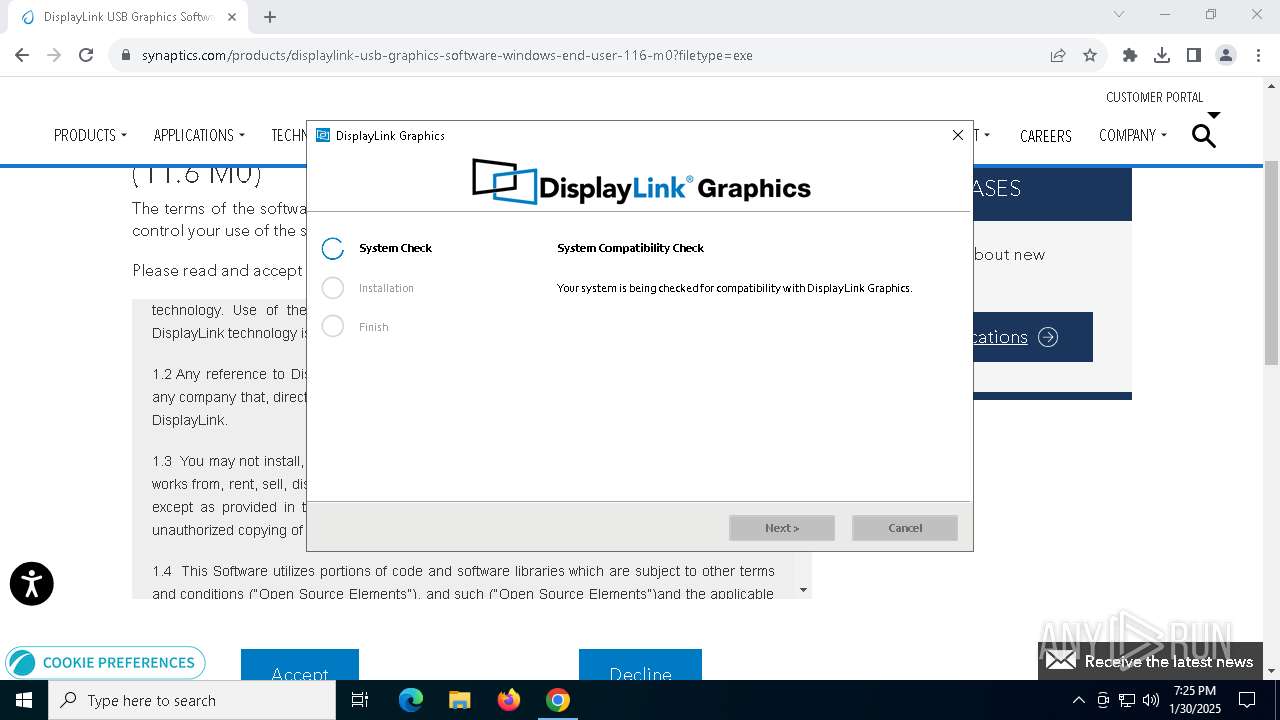Image resolution: width=1280 pixels, height=720 pixels.
Task: Open the CAREERS page
Action: click(x=1045, y=136)
